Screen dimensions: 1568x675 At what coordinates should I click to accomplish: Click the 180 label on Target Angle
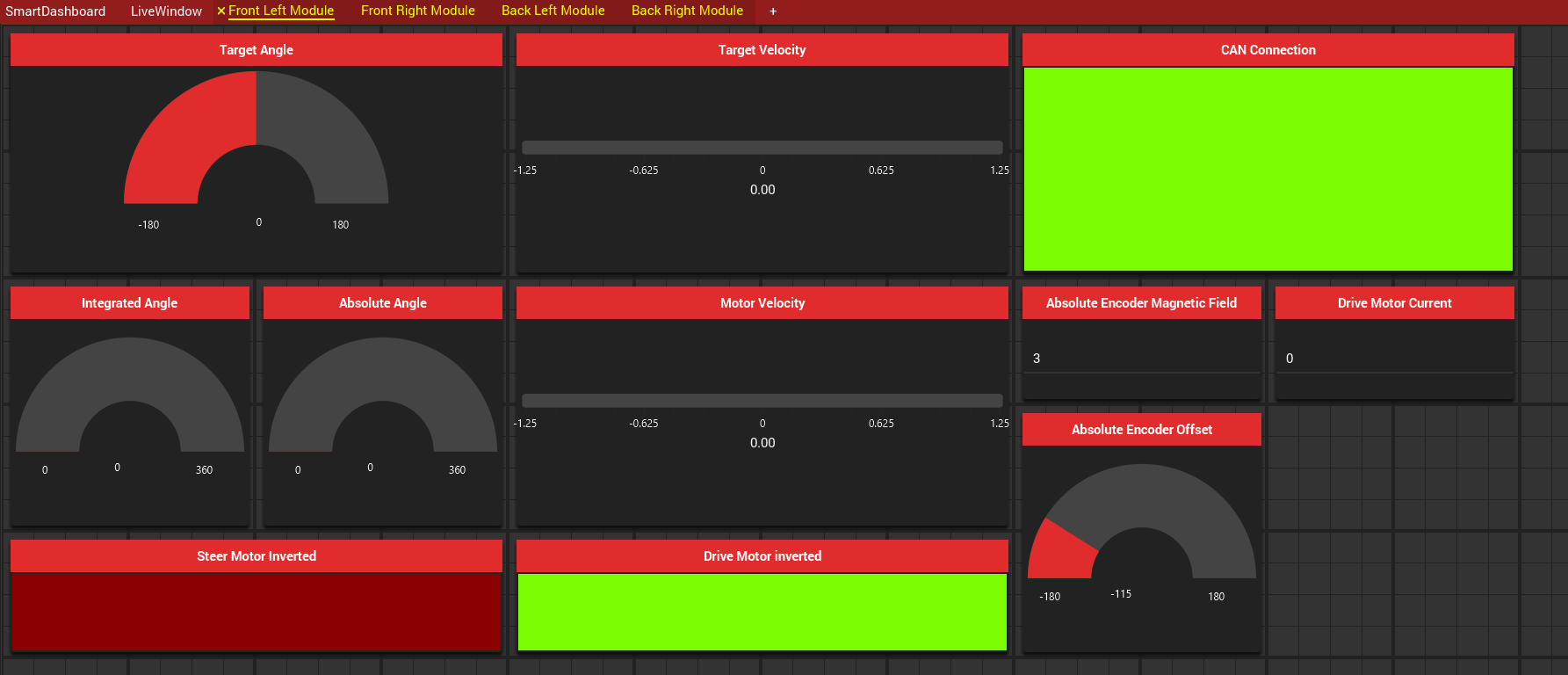click(341, 225)
